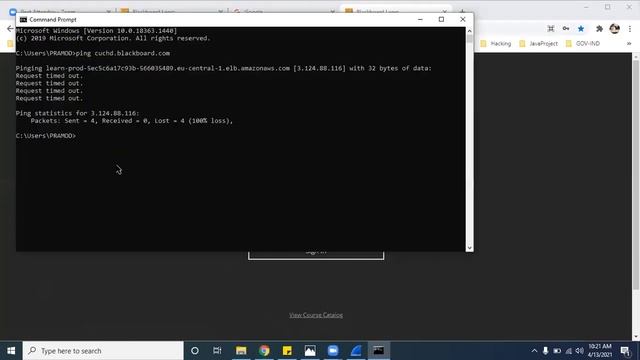Screen dimensions: 640x360
Task: Click the first 'Request timed out.' line
Action: tap(49, 76)
